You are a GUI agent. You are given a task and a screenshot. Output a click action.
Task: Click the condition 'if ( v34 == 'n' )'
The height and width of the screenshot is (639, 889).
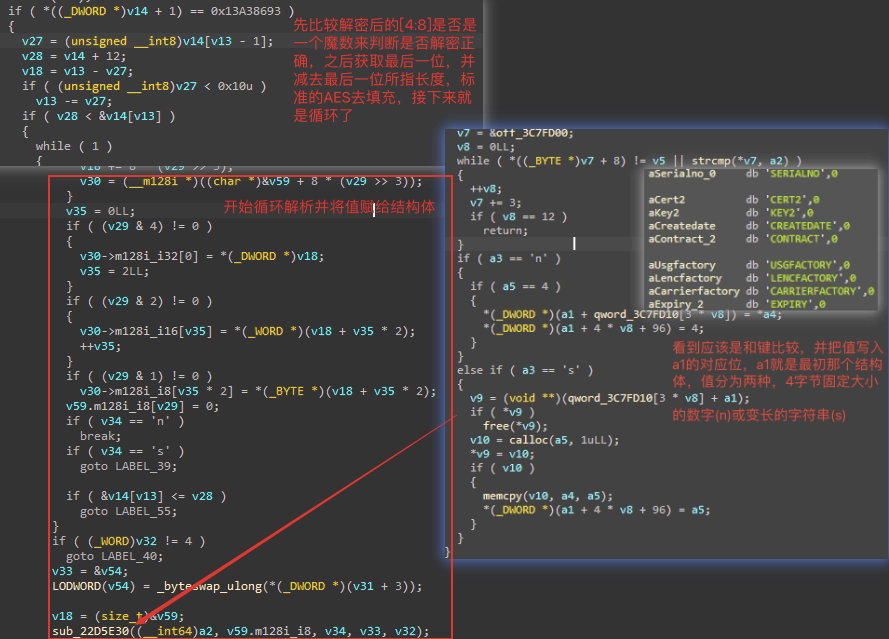[125, 421]
